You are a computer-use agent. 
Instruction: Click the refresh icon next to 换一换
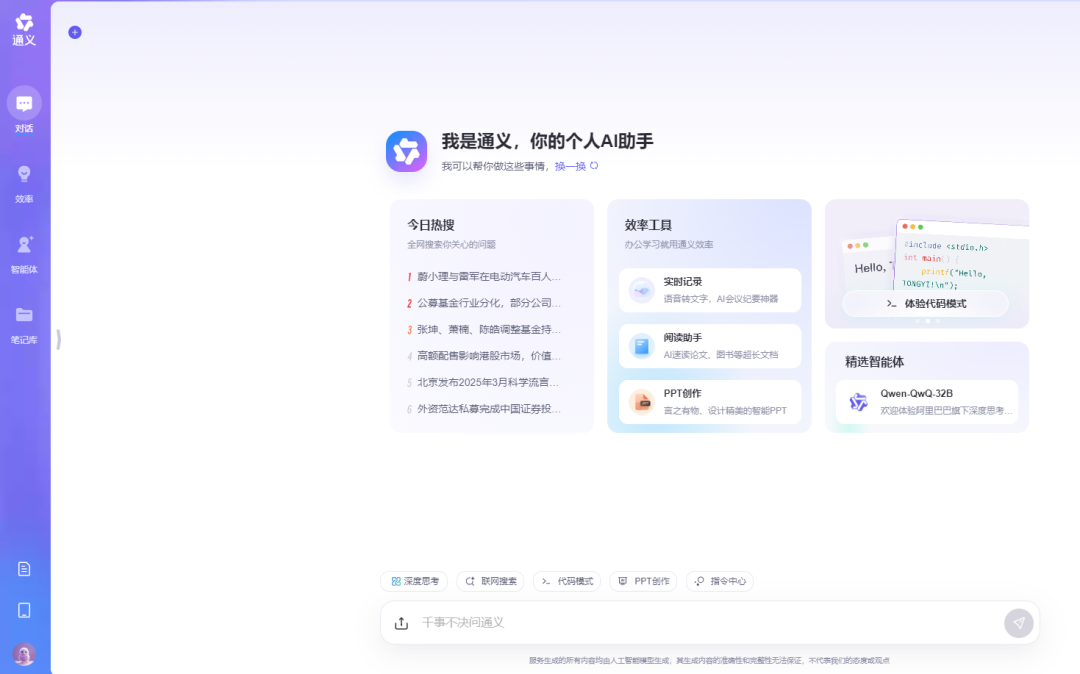click(x=594, y=166)
